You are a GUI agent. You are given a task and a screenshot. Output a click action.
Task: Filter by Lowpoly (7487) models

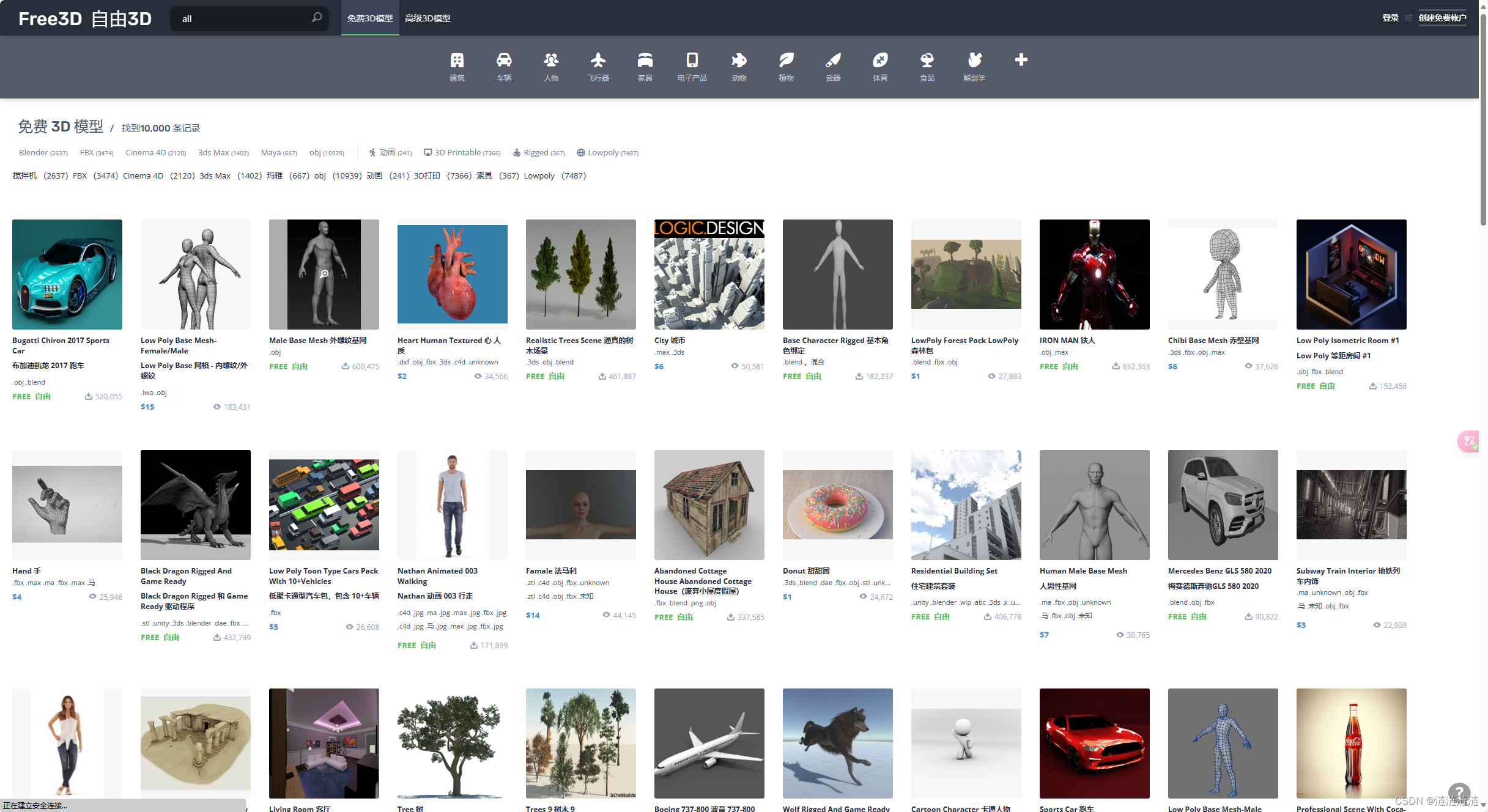608,153
